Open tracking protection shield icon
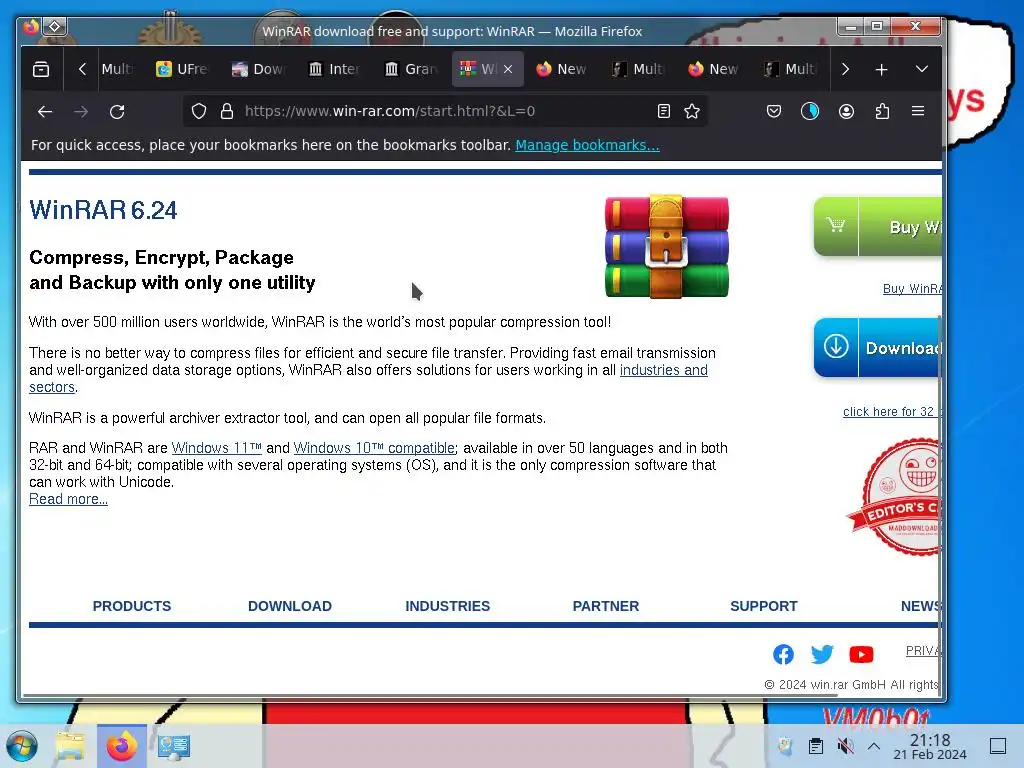Viewport: 1024px width, 768px height. [x=199, y=112]
